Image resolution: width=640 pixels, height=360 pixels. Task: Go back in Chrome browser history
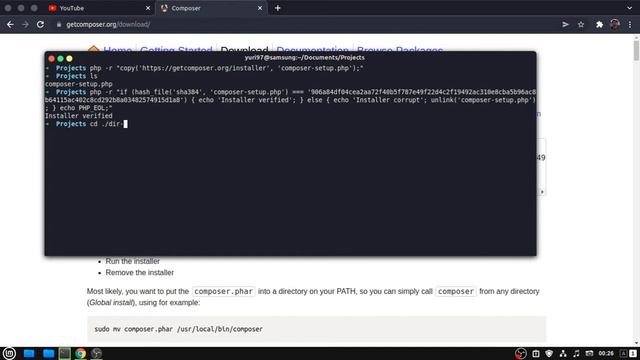coord(10,24)
